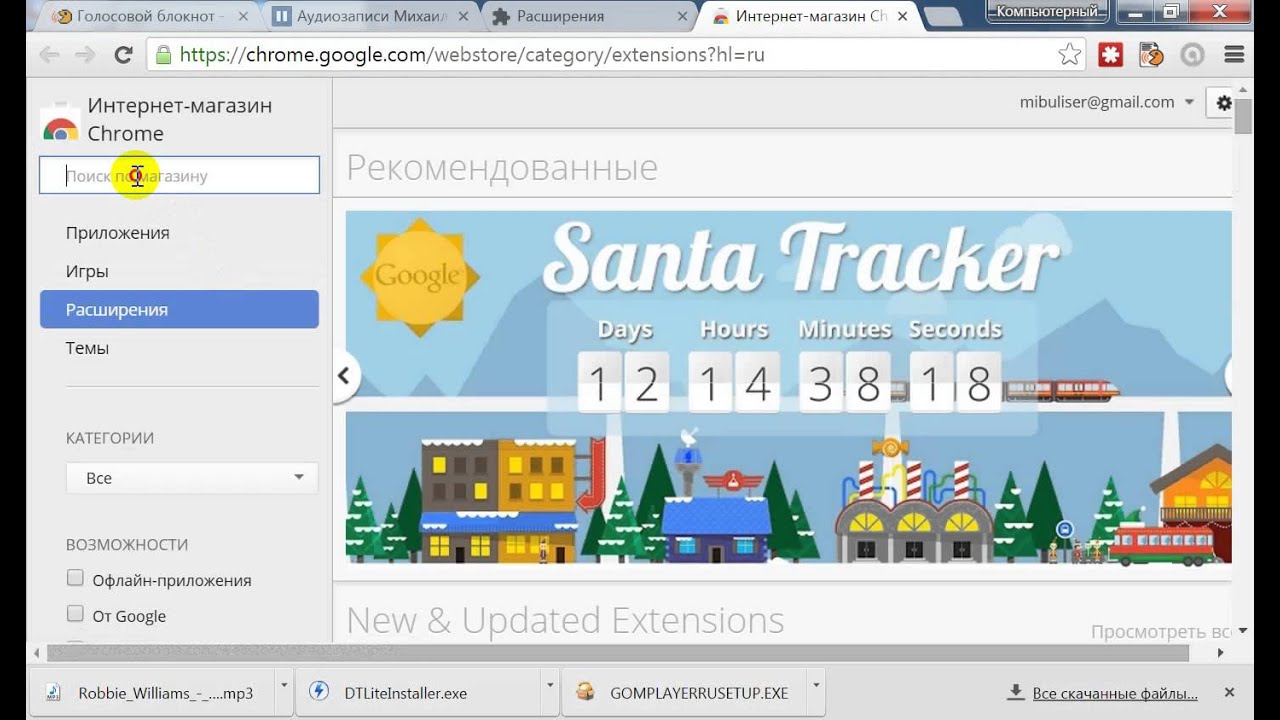1280x720 pixels.
Task: Focus the Поиск по магазину search field
Action: pyautogui.click(x=179, y=175)
